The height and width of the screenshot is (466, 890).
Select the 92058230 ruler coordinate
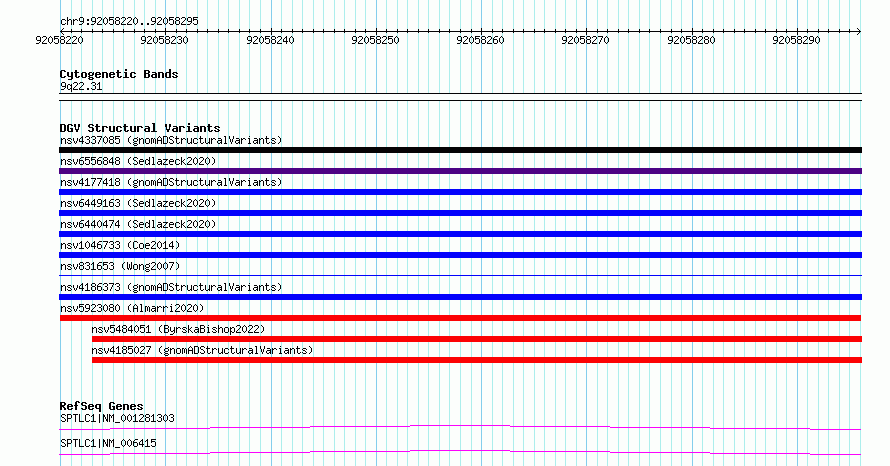pos(164,40)
